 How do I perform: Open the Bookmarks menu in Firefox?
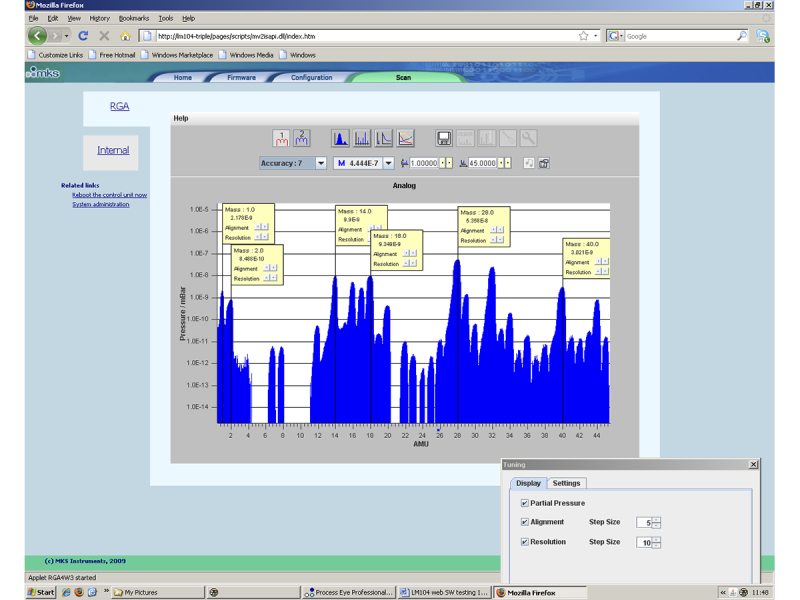(132, 18)
